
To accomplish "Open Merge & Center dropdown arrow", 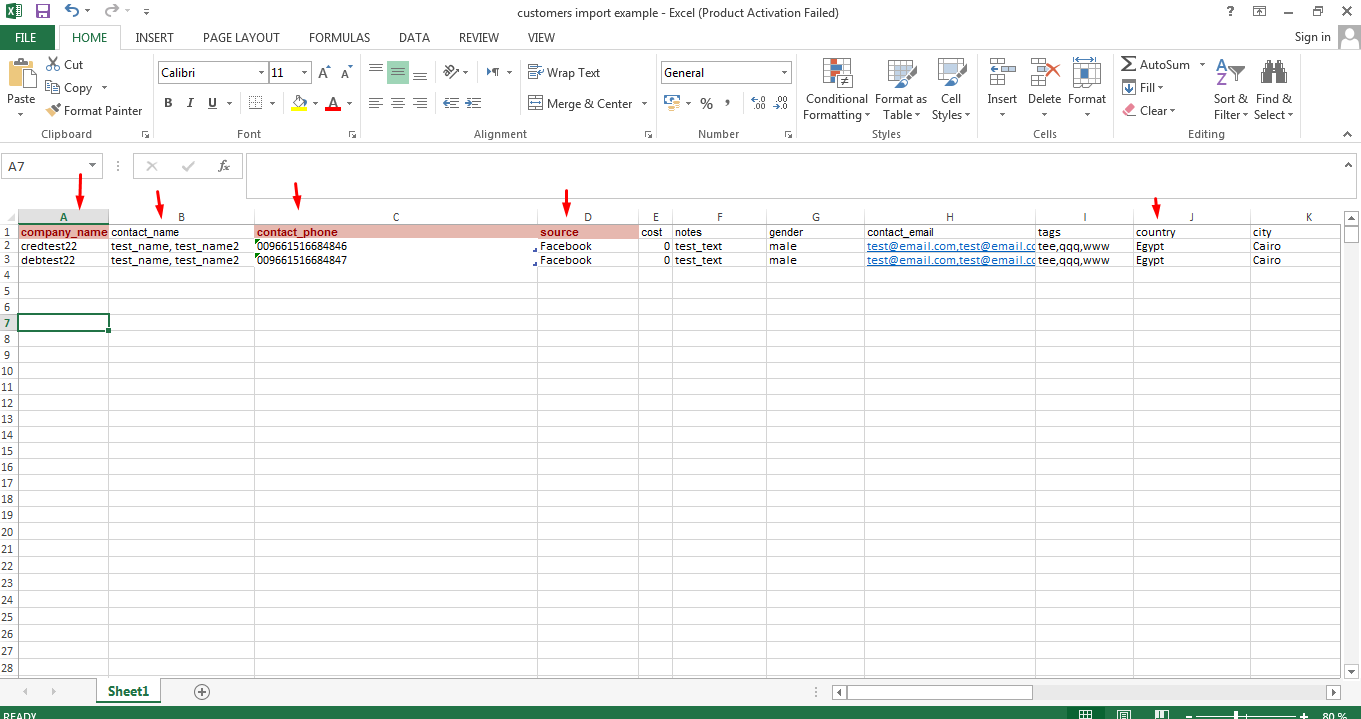I will pyautogui.click(x=644, y=104).
